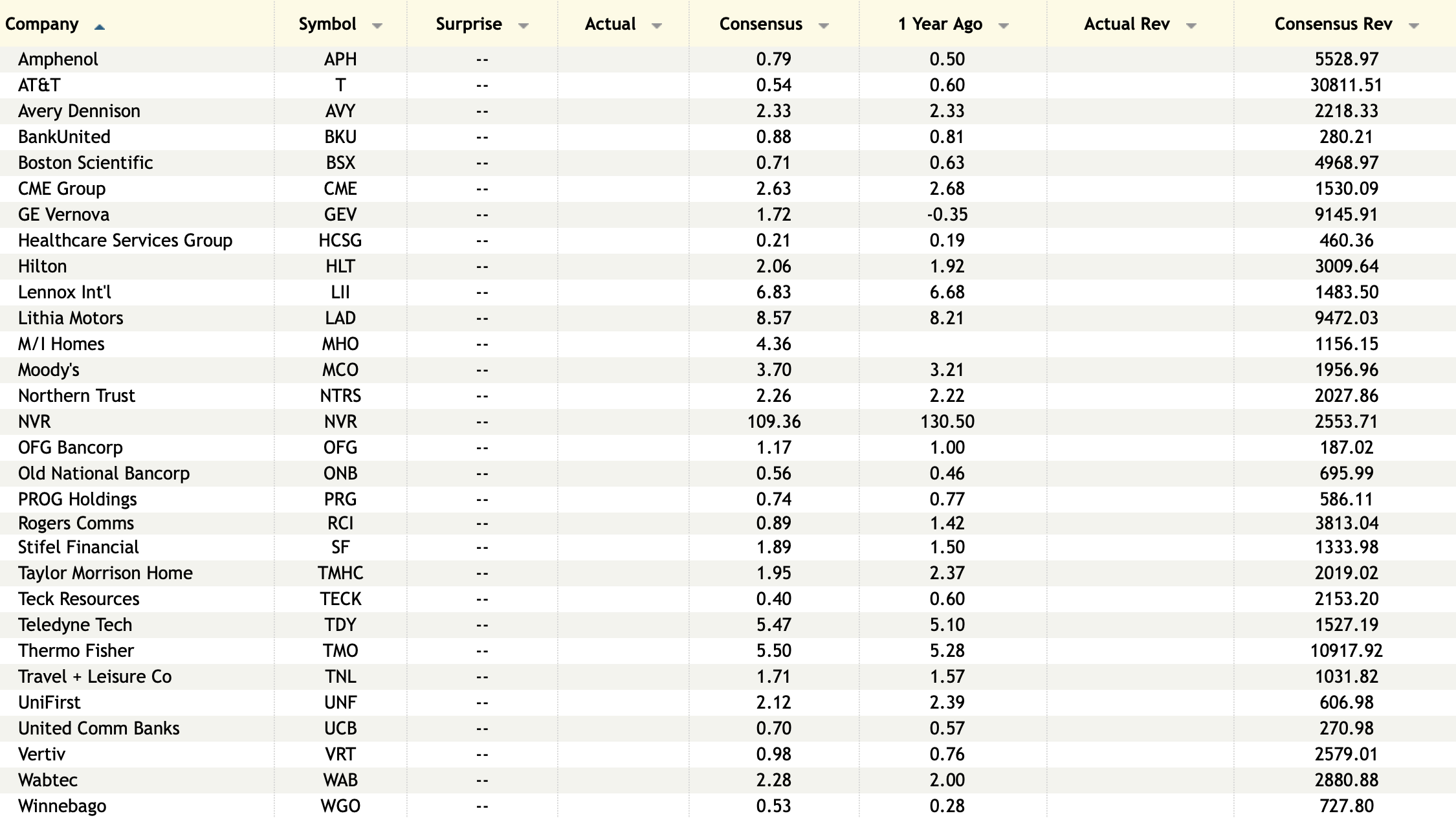The height and width of the screenshot is (818, 1456).
Task: Select the GE Vernova row name
Action: (63, 215)
